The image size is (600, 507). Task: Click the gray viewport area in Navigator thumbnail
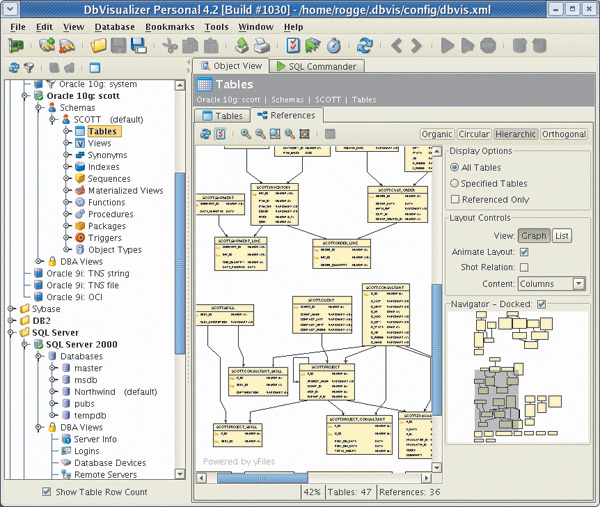pos(497,399)
